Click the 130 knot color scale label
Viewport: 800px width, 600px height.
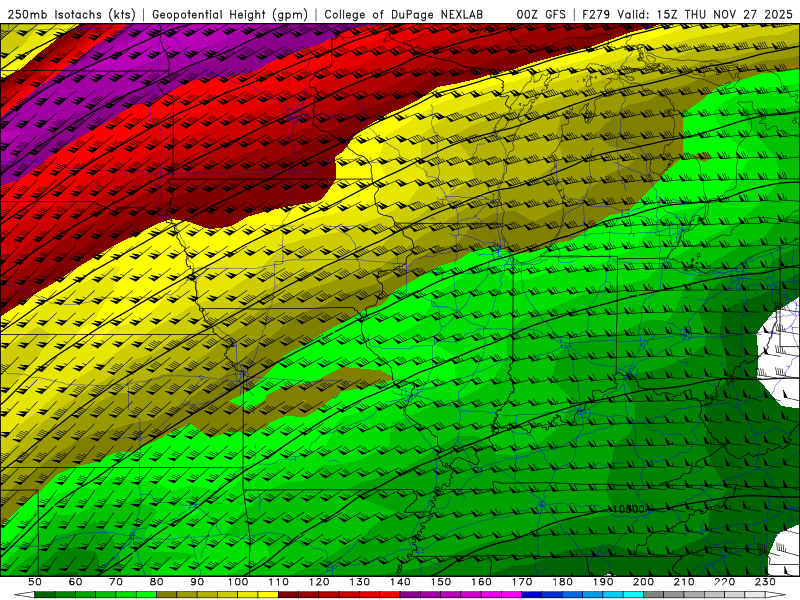(360, 582)
